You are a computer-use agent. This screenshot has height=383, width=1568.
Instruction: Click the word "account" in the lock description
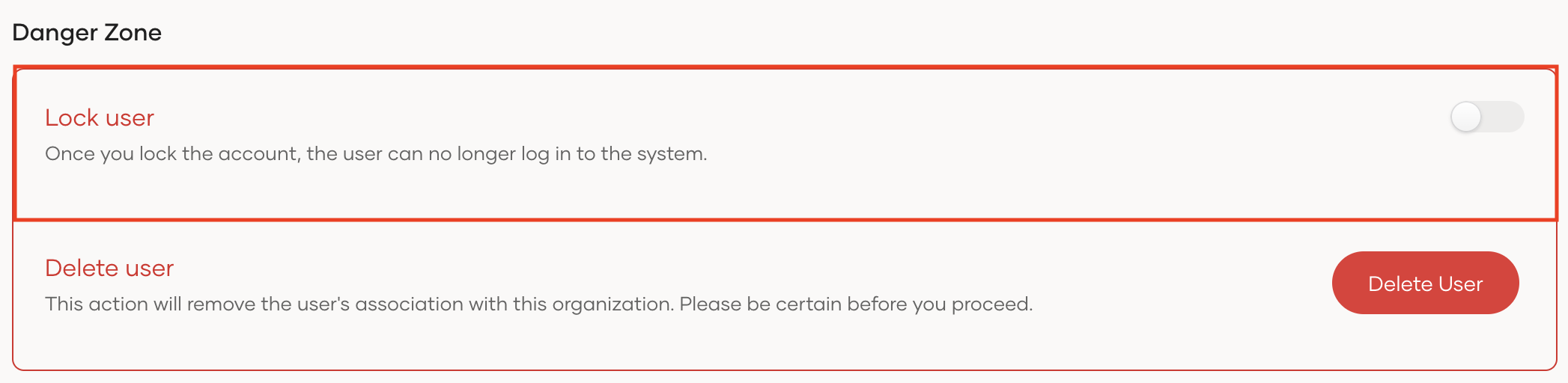(259, 154)
